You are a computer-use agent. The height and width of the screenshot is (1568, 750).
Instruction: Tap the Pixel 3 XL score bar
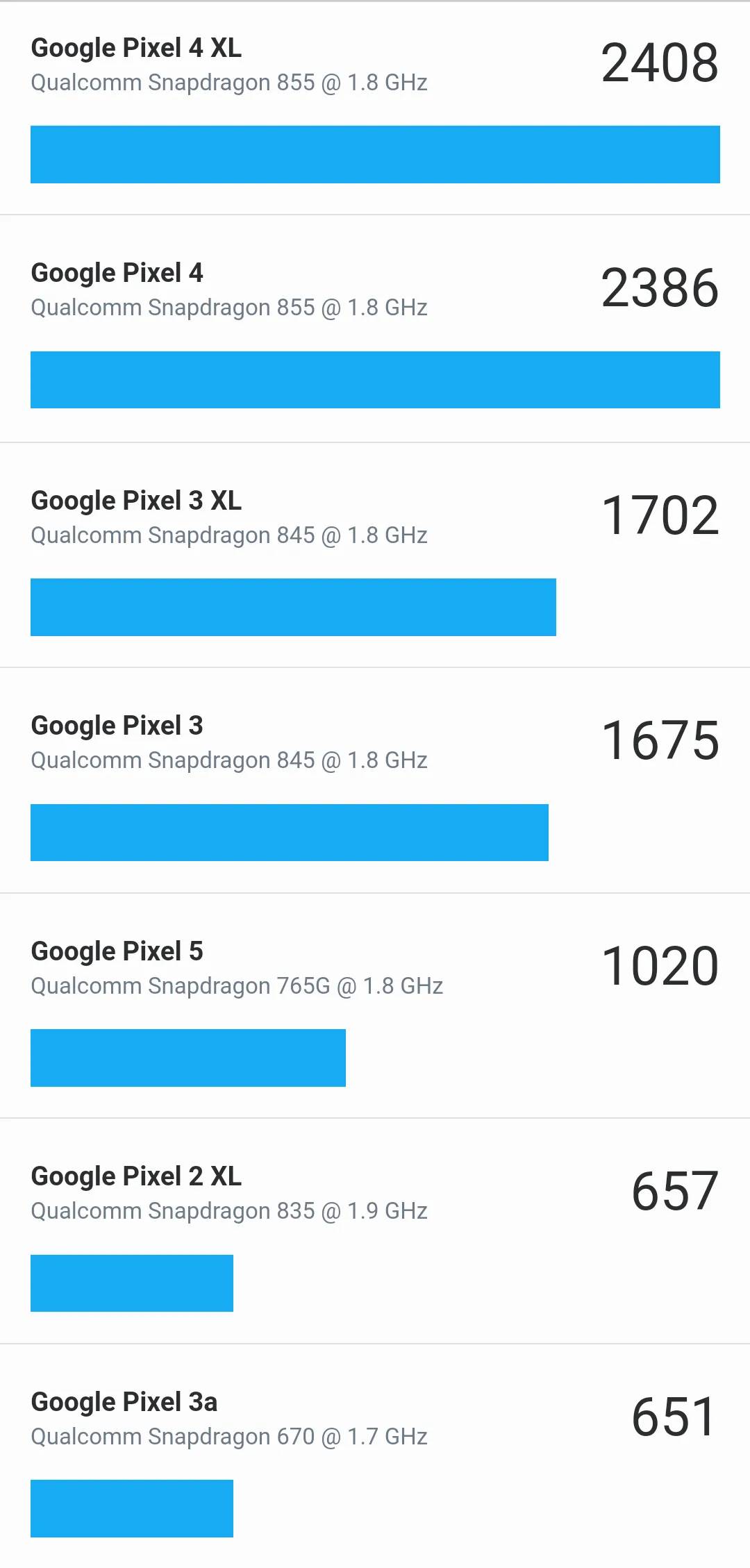click(293, 607)
